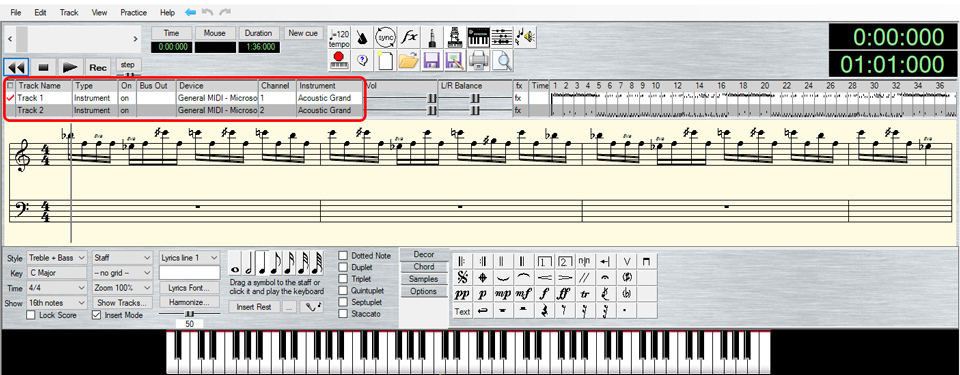Click the Harmonize button
The image size is (960, 375).
click(x=189, y=303)
